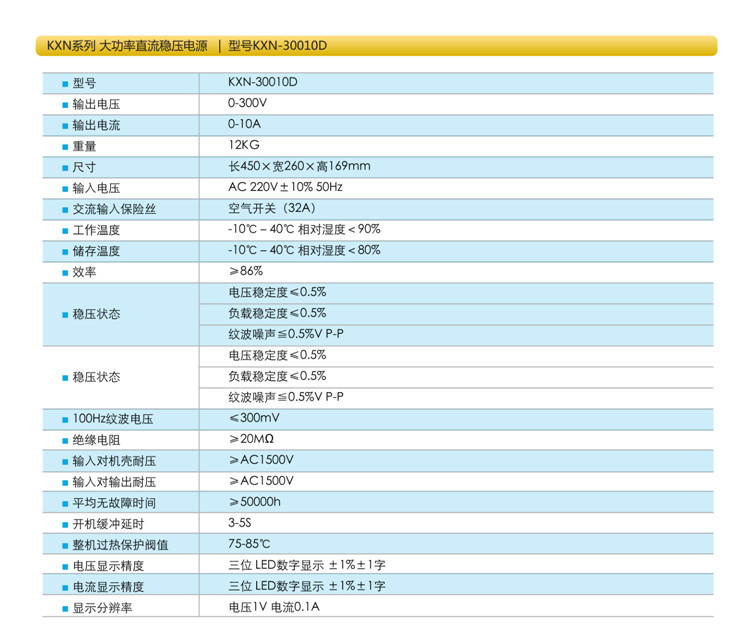Screen dimensions: 755x641
Task: Select '纹波噪声≤0.5%V P-P' in the blue-shaded 稳压状态 group
Action: pos(286,334)
